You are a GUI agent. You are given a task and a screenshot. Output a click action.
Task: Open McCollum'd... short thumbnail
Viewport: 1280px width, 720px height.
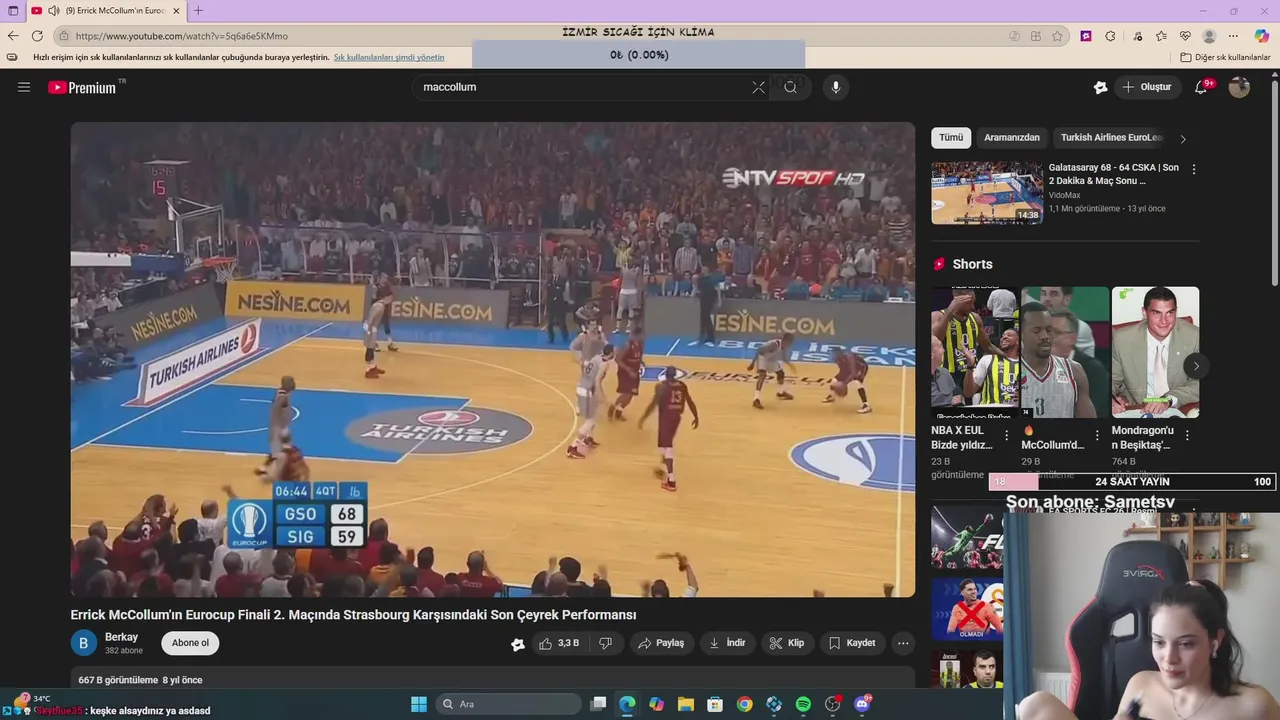click(1065, 352)
